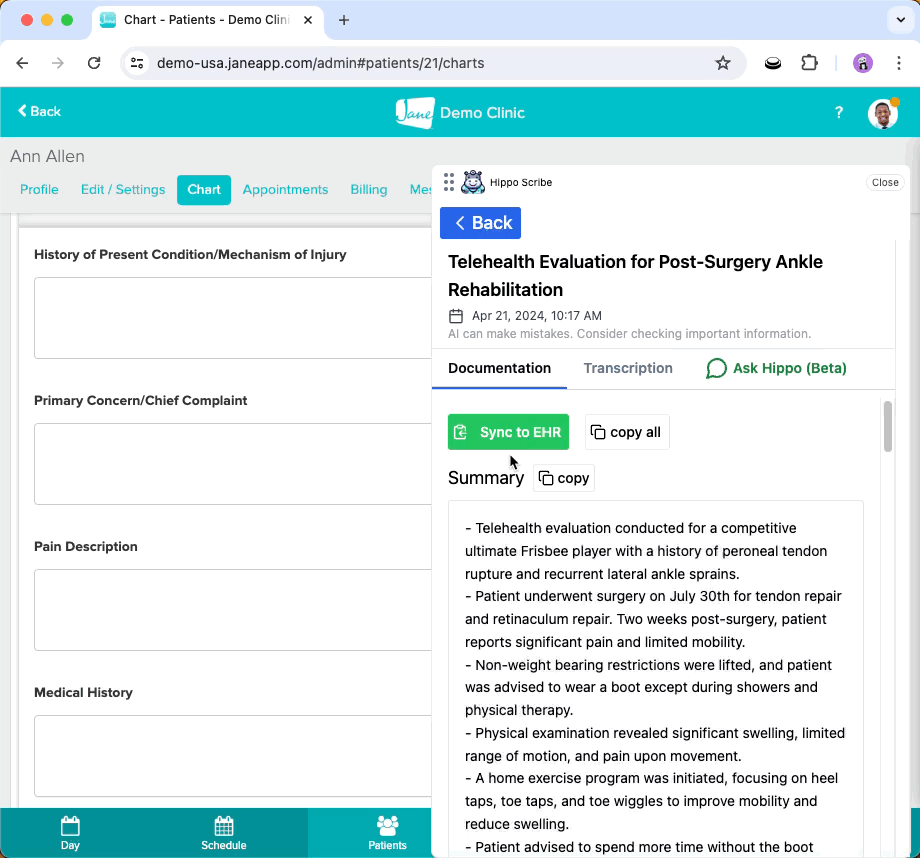Click the calendar icon beside Apr 21, 2024
920x858 pixels.
(x=456, y=316)
